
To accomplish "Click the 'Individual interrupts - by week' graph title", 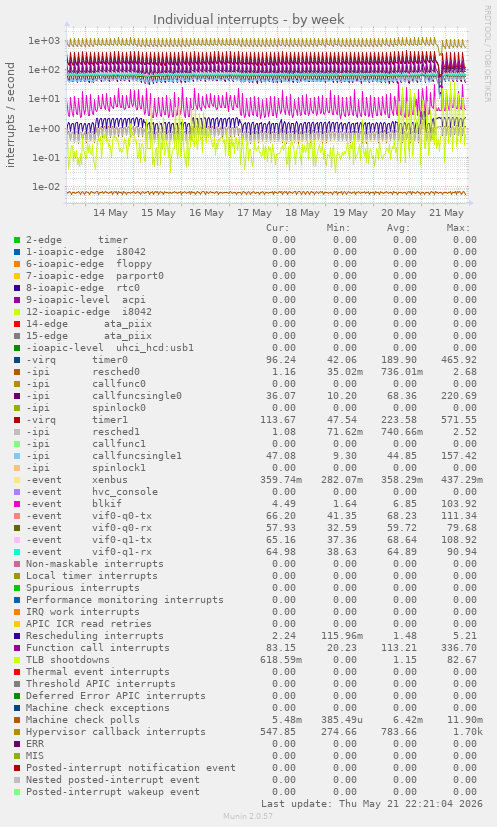I will [x=248, y=20].
